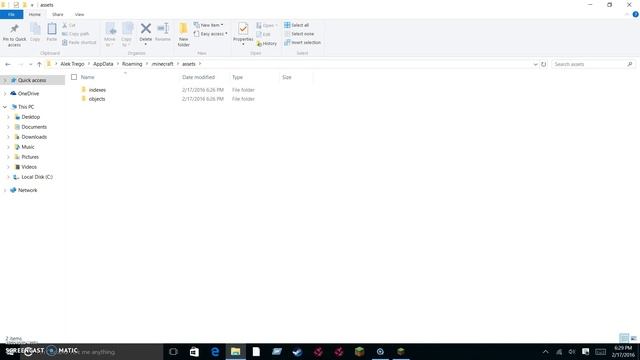The width and height of the screenshot is (640, 360).
Task: Expand the Quick access tree node
Action: tap(5, 80)
